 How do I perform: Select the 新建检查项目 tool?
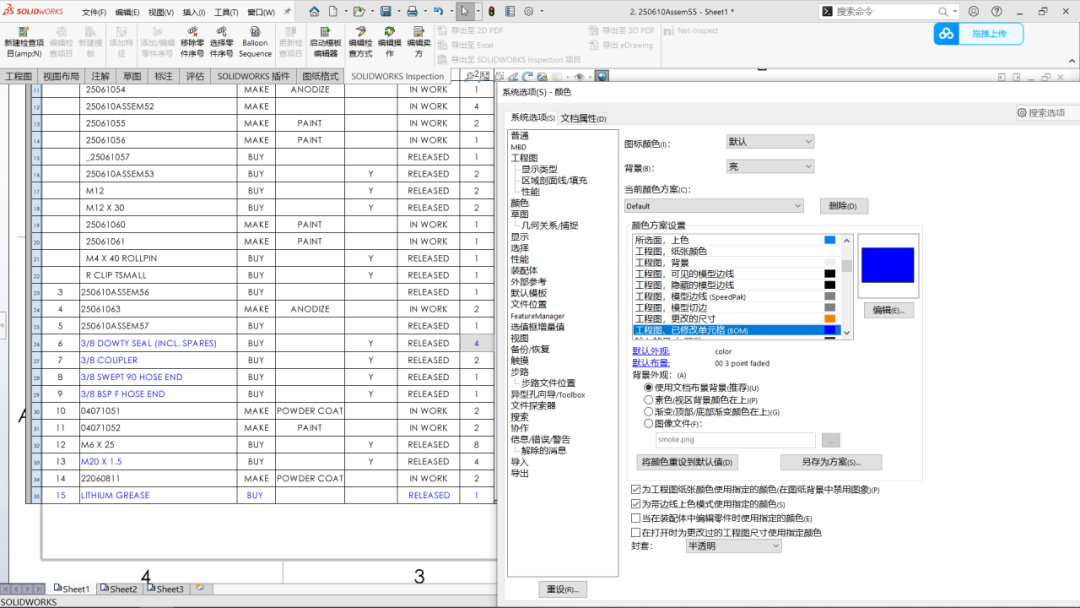coord(22,42)
